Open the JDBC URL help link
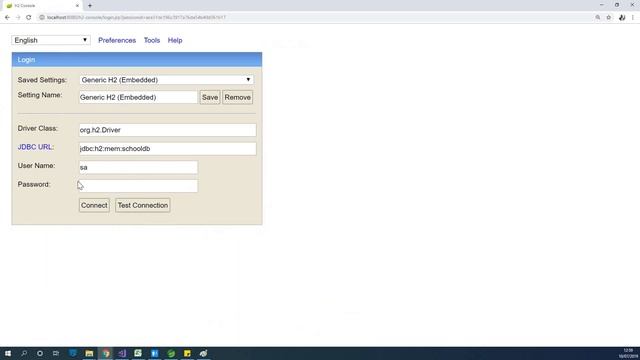 click(x=36, y=147)
